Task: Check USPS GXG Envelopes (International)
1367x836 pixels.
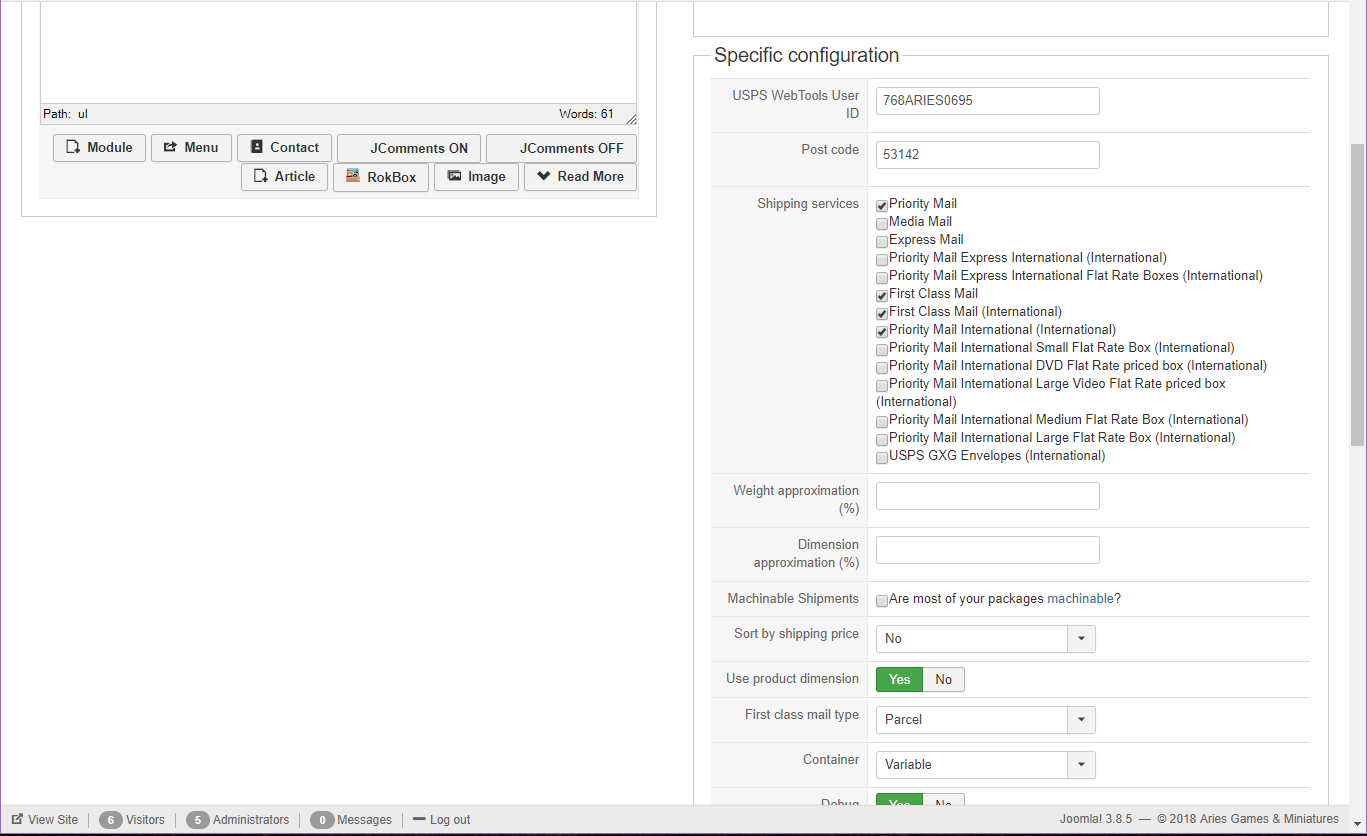Action: click(x=882, y=457)
